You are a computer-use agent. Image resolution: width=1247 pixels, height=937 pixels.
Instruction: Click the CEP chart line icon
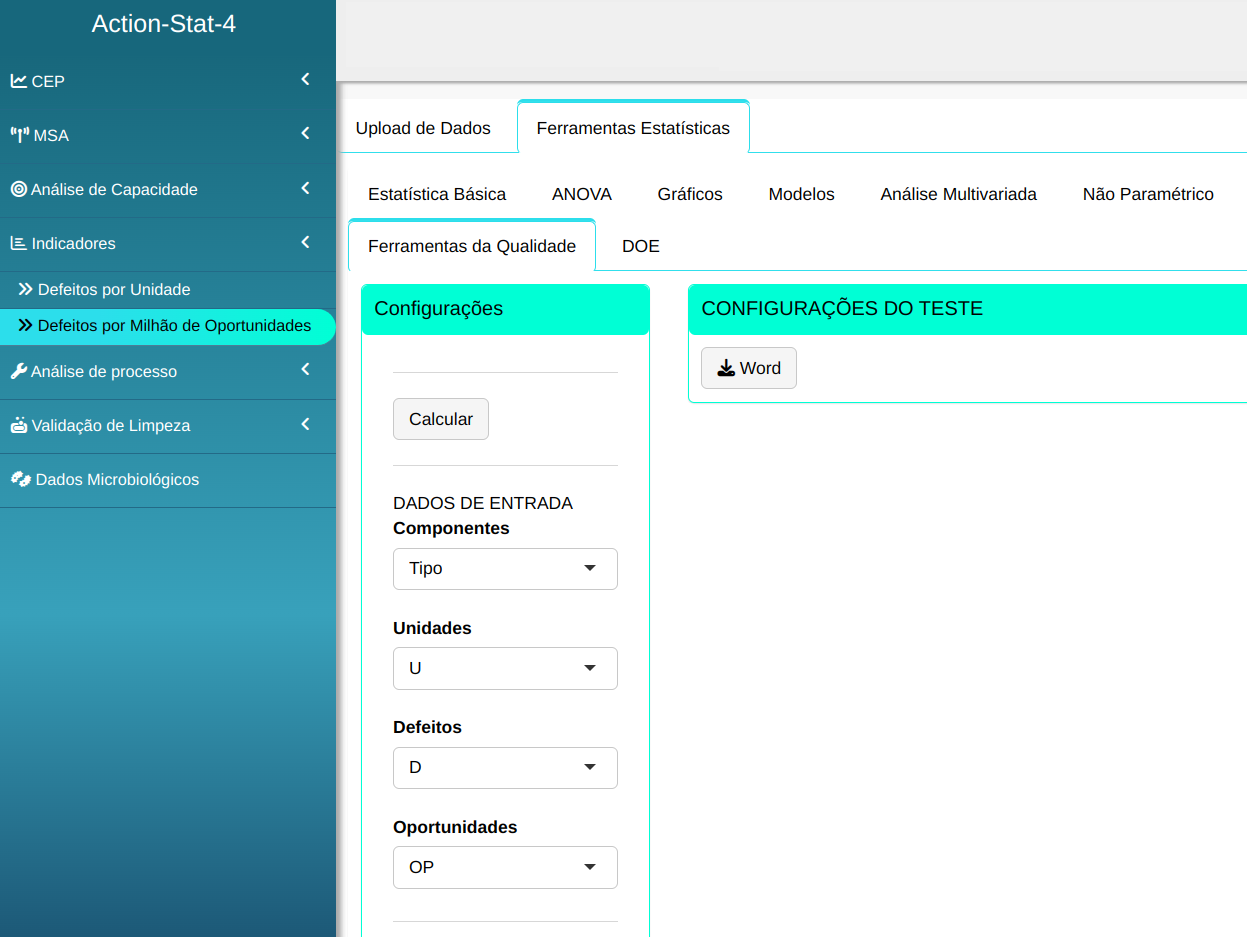(x=19, y=81)
